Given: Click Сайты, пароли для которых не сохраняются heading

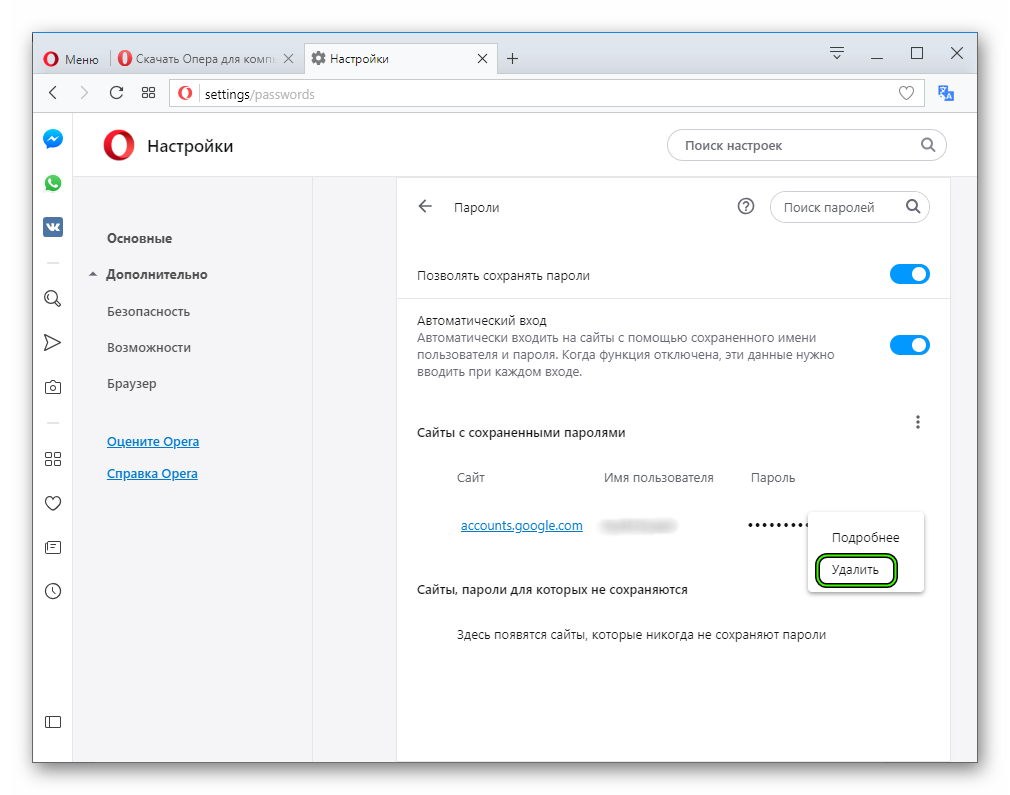Looking at the screenshot, I should coord(552,590).
